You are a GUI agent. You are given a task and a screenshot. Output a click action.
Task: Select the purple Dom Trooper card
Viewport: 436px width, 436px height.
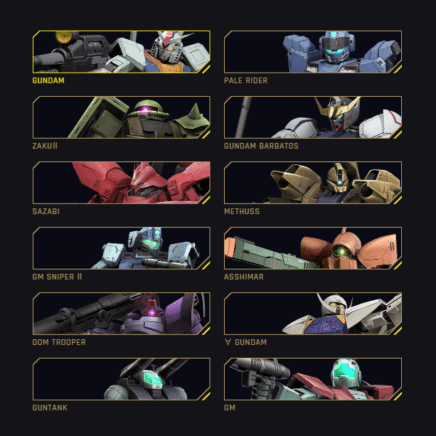click(121, 313)
